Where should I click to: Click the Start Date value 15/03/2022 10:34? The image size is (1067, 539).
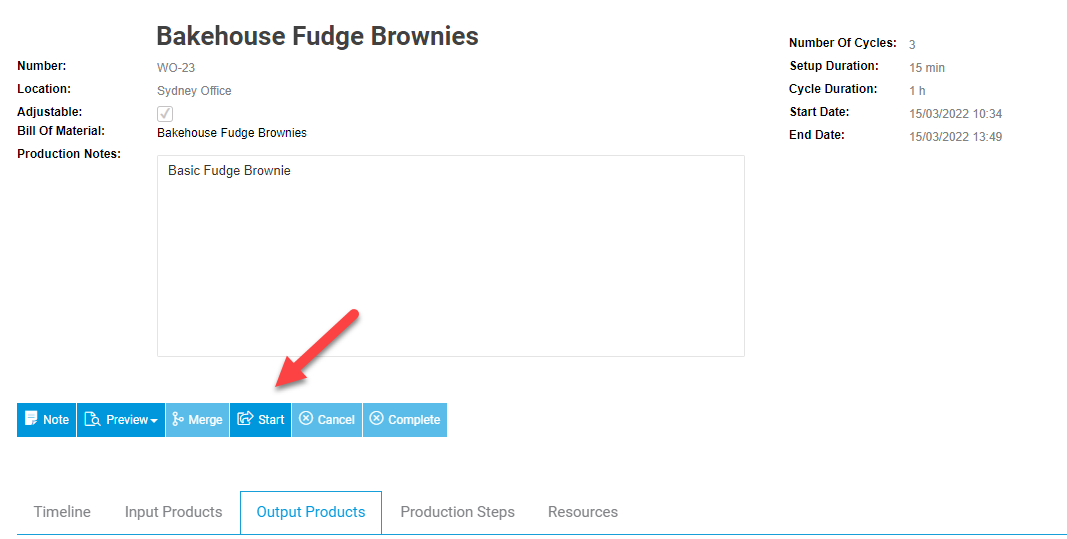[955, 114]
